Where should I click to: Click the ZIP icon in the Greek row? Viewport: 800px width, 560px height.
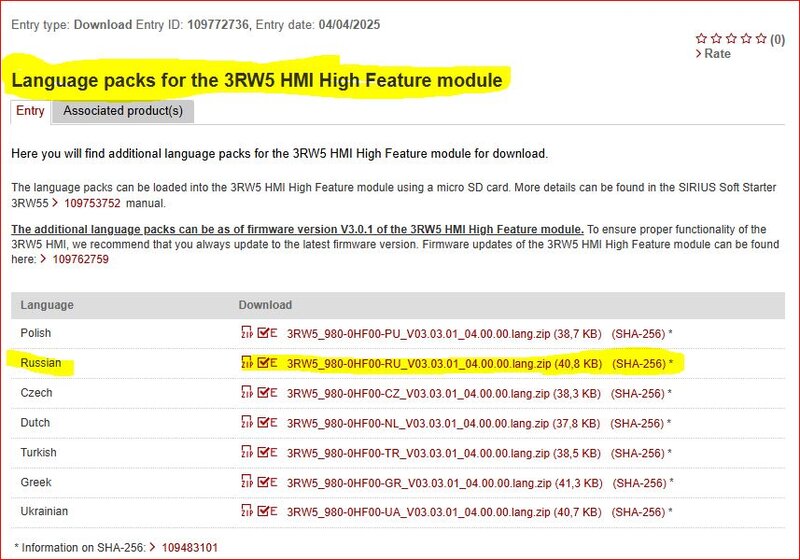(x=247, y=481)
